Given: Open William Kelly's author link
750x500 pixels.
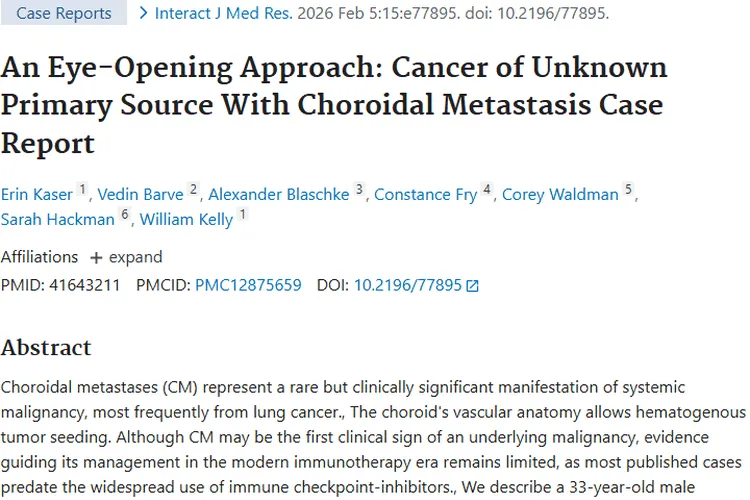Looking at the screenshot, I should click(187, 219).
